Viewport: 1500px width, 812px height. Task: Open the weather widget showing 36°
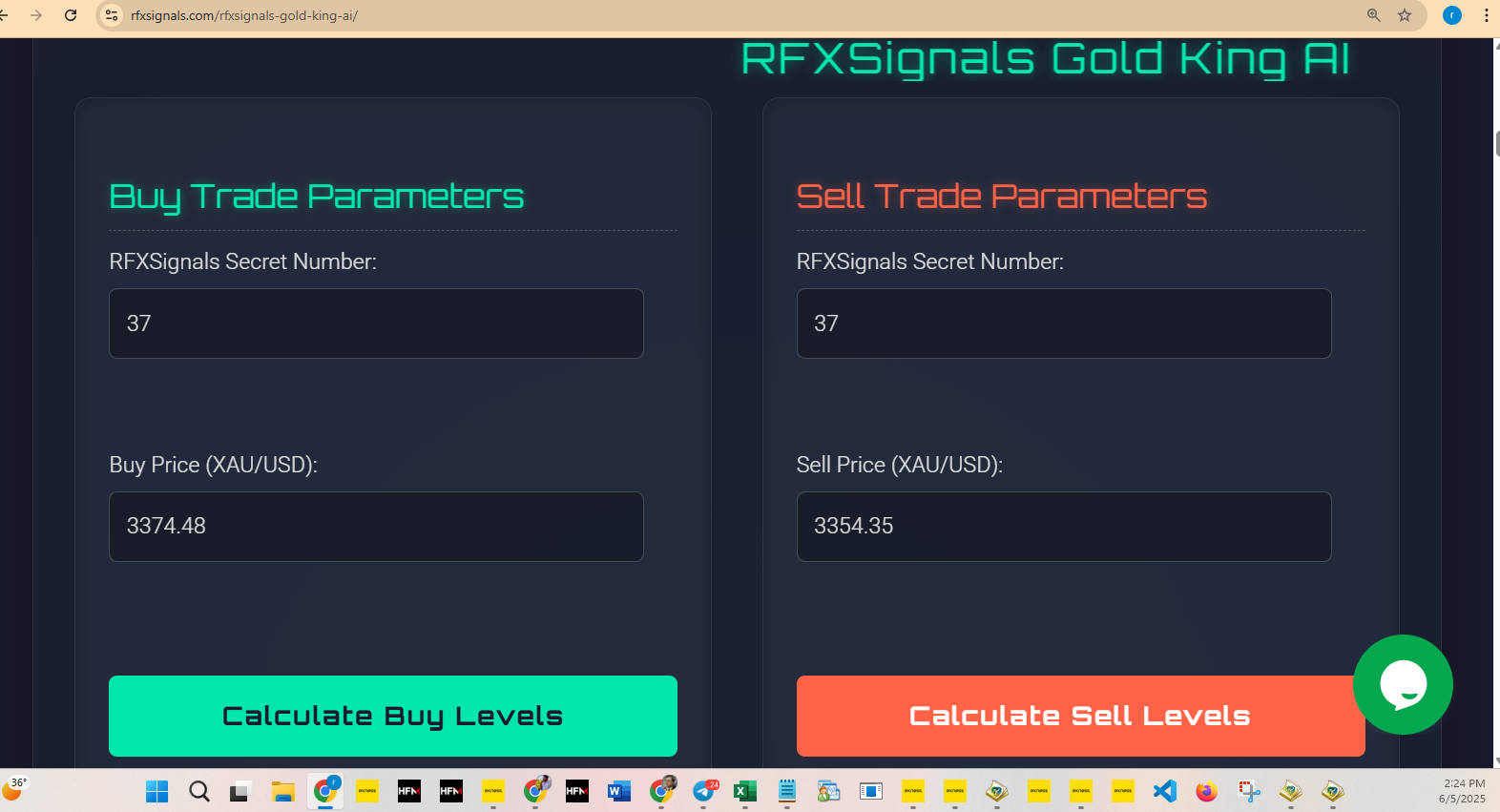pos(14,788)
